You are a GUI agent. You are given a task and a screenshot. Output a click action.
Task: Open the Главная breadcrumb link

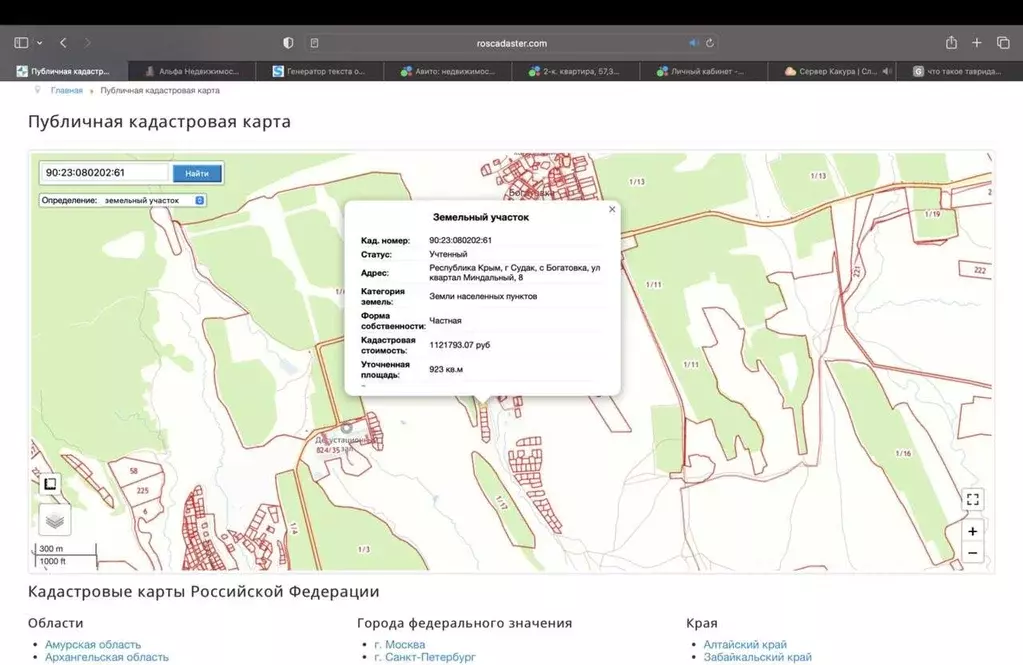[67, 90]
